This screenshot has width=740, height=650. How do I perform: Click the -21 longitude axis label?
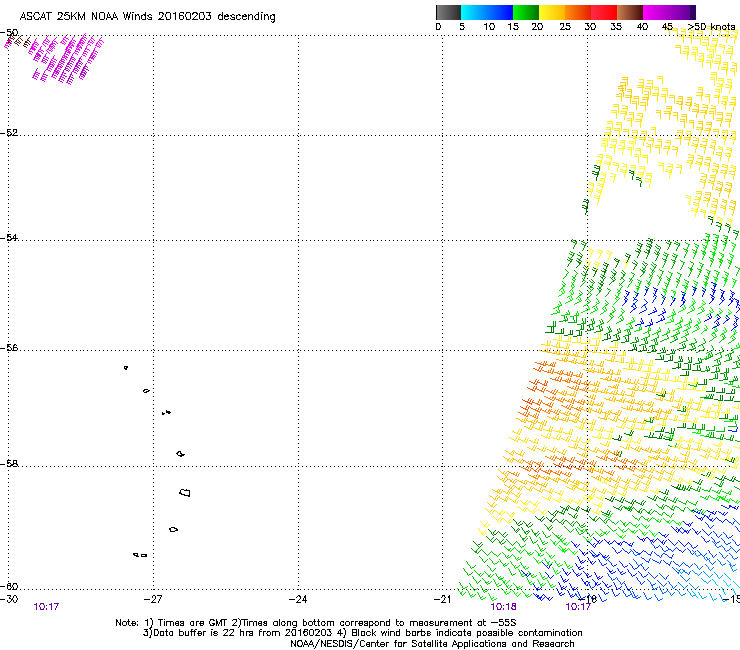coord(442,599)
